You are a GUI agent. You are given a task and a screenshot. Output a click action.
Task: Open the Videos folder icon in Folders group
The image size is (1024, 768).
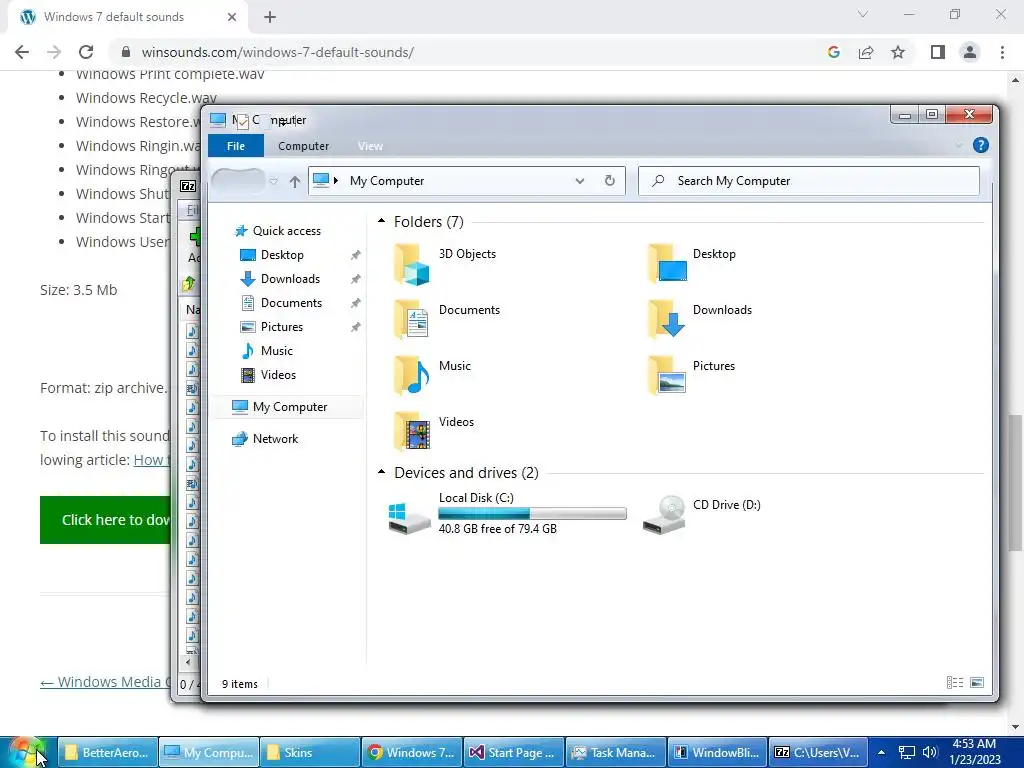tap(411, 432)
